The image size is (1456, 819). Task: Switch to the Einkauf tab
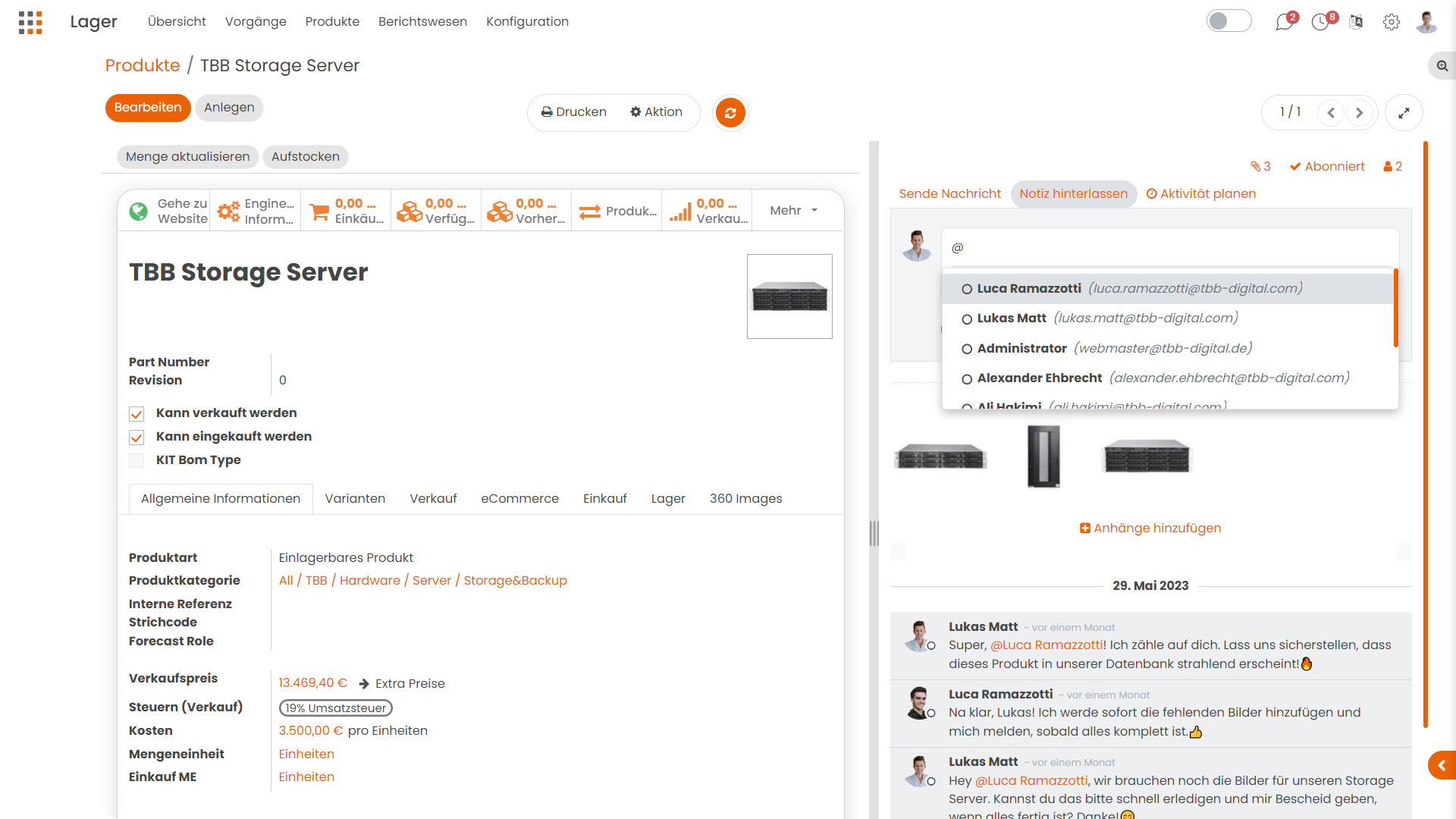tap(604, 499)
